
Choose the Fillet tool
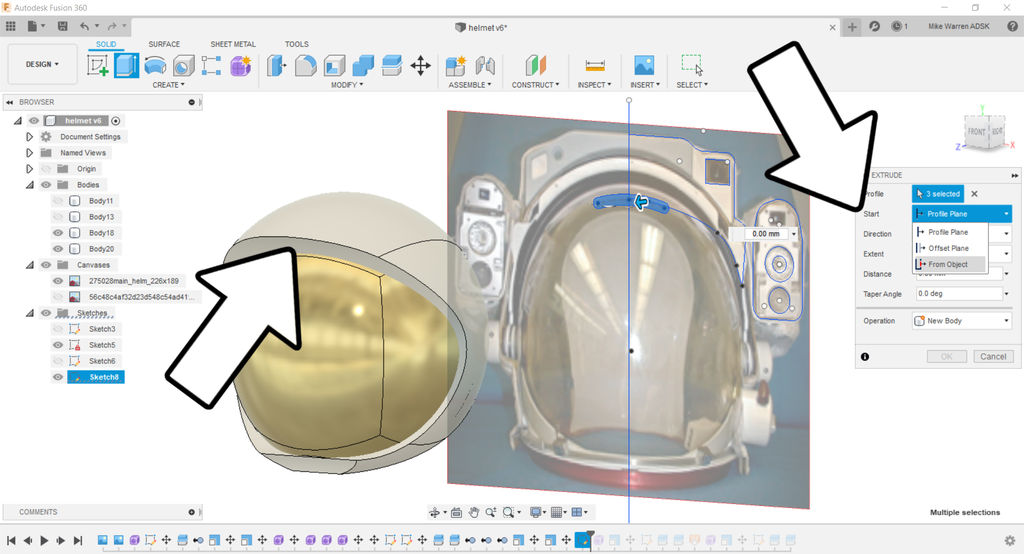[x=305, y=65]
